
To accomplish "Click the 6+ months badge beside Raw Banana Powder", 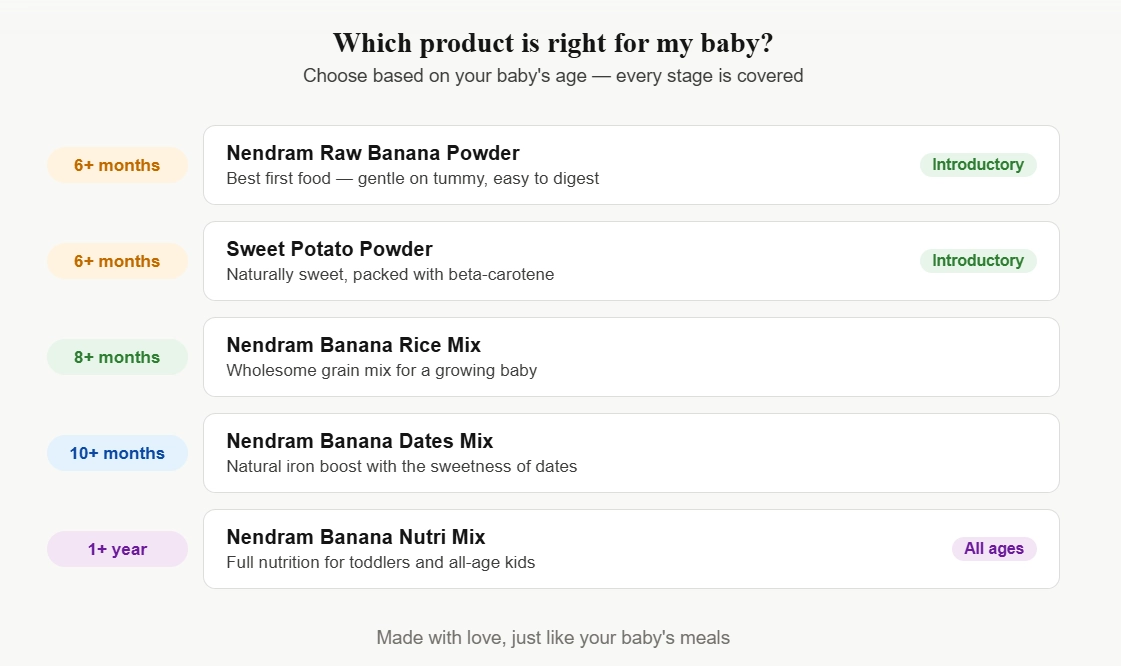I will point(117,165).
